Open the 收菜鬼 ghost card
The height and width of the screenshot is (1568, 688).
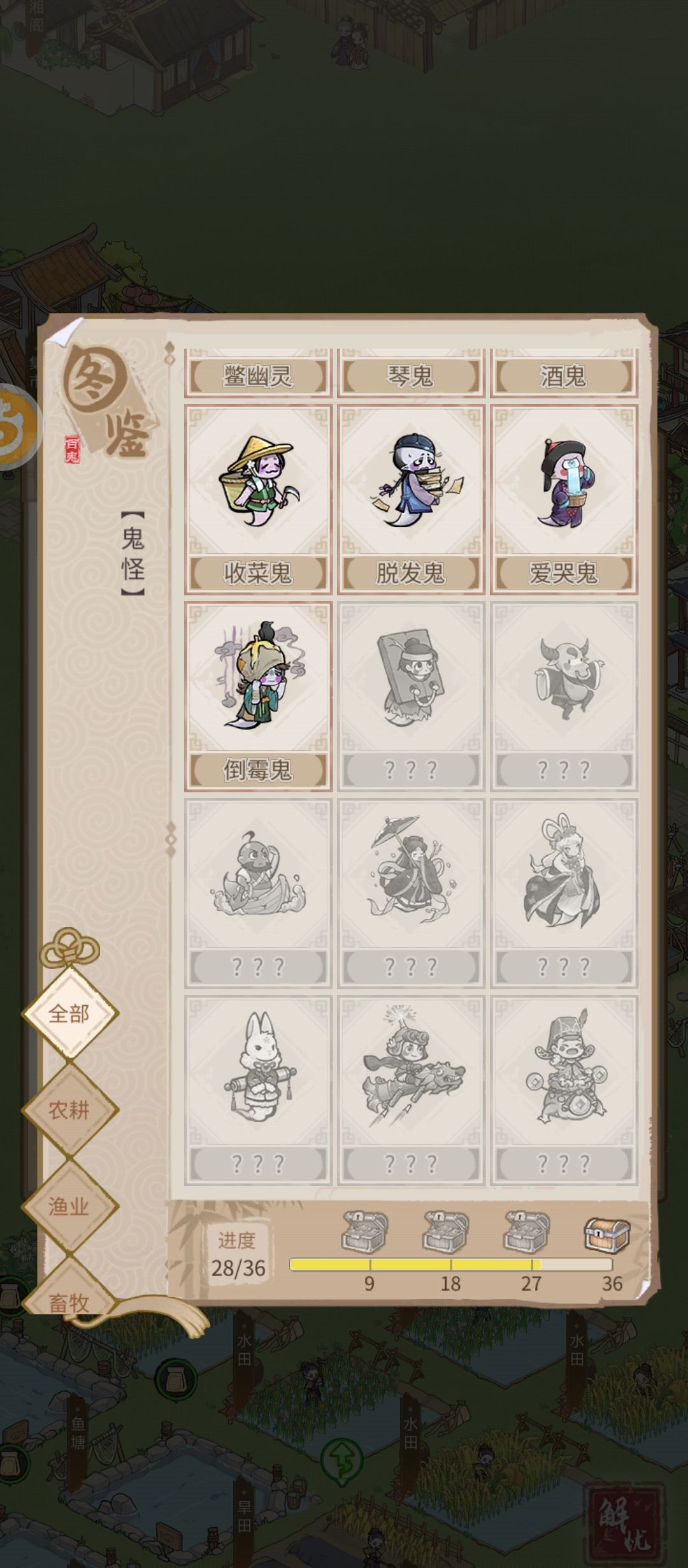click(258, 499)
